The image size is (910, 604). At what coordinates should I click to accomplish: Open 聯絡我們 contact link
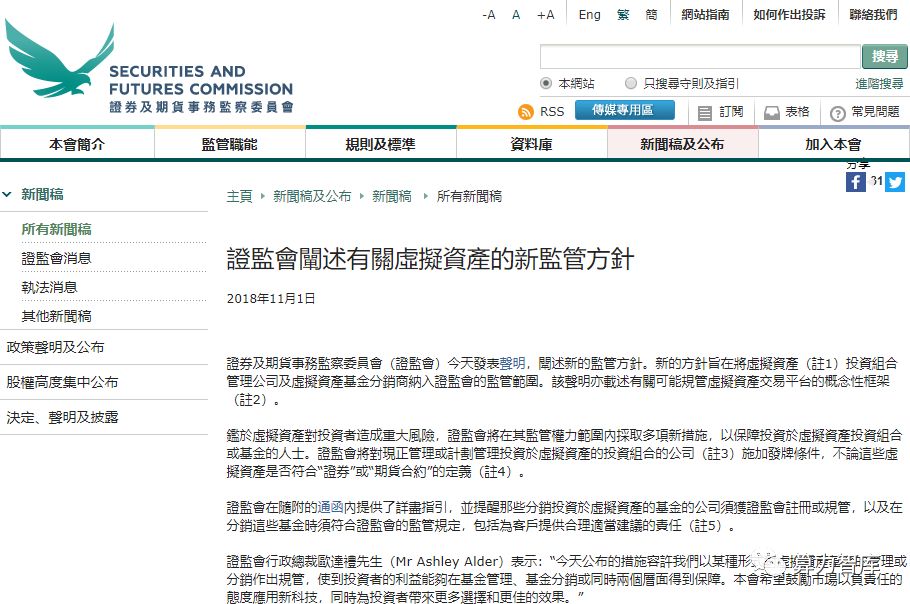[873, 15]
